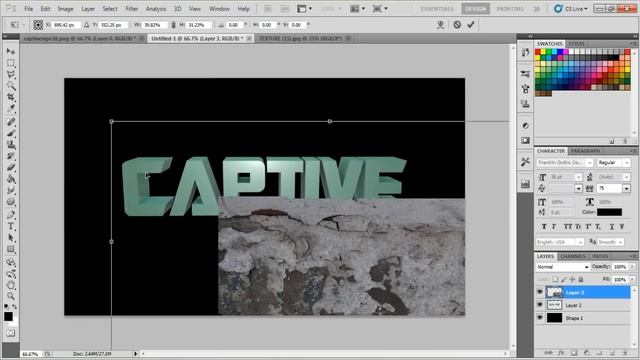640x360 pixels.
Task: Switch to the Channels tab
Action: [x=573, y=256]
